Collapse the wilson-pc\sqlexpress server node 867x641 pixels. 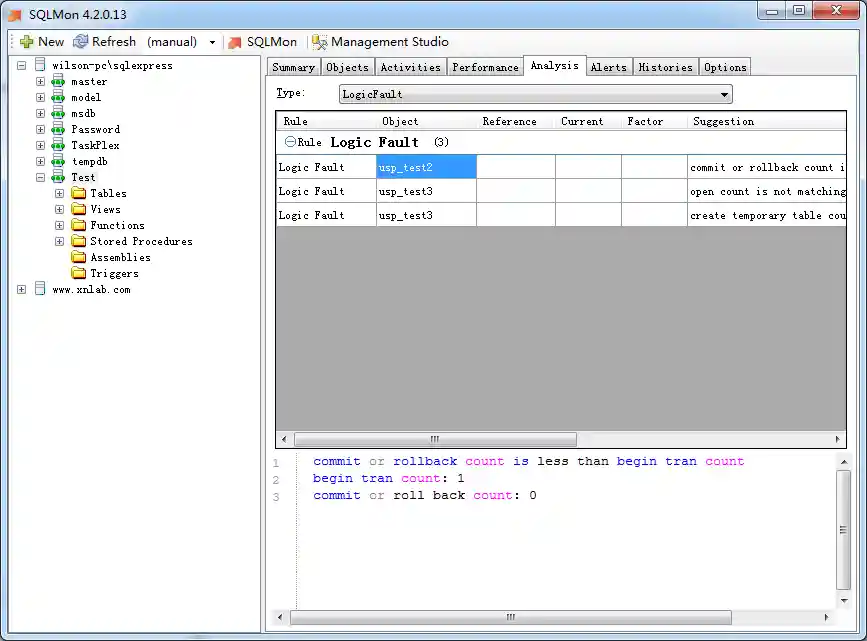coord(22,64)
